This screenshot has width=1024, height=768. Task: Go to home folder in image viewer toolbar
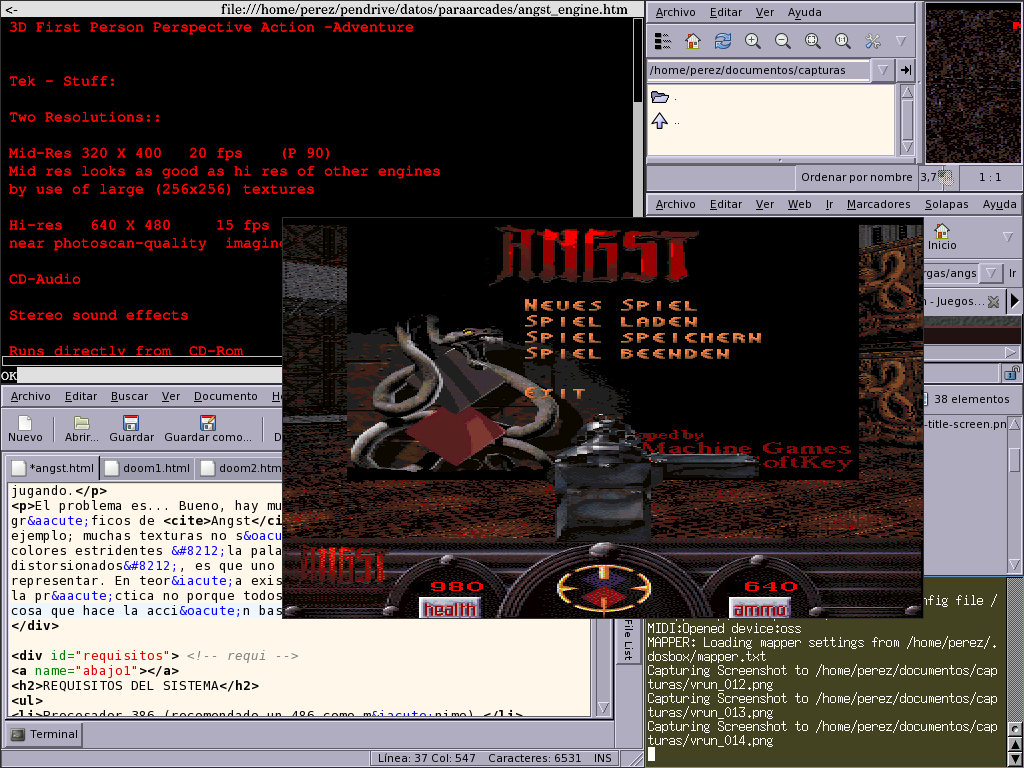693,41
